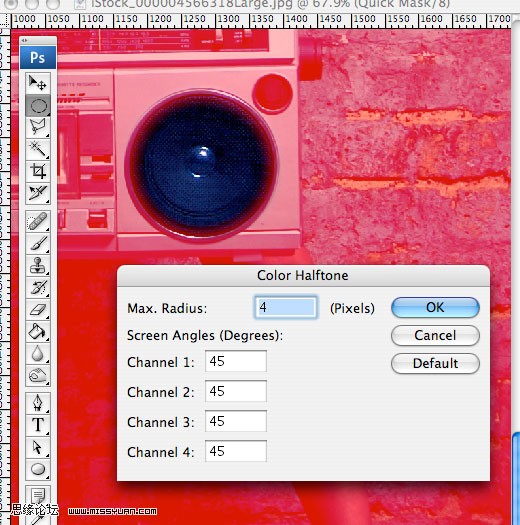Screen dimensions: 520x525
Task: Select the Crop tool
Action: (38, 171)
